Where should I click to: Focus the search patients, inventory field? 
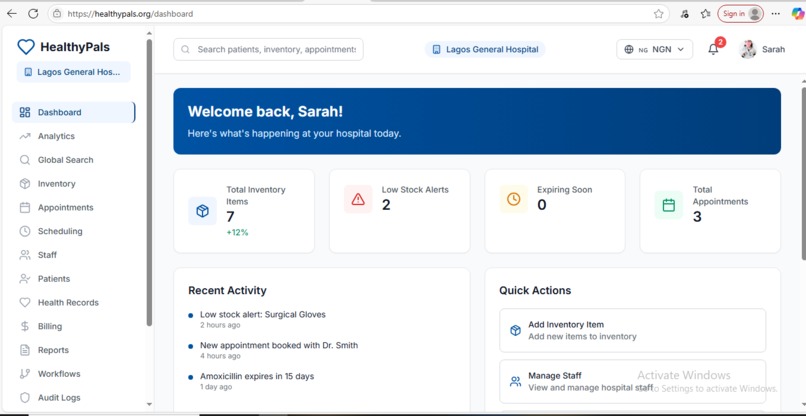coord(268,49)
